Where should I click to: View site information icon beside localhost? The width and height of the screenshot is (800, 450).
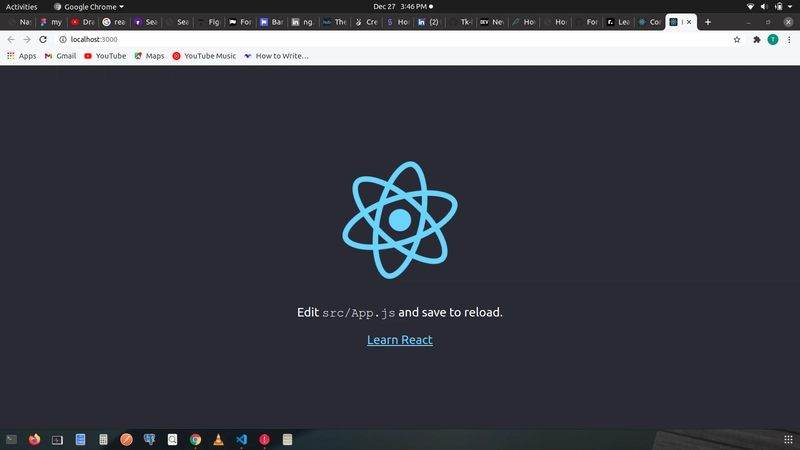click(x=63, y=39)
